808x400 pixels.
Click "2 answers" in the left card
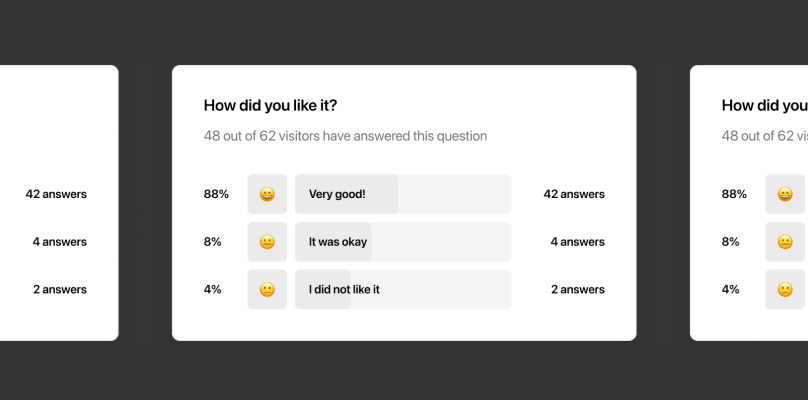point(60,290)
